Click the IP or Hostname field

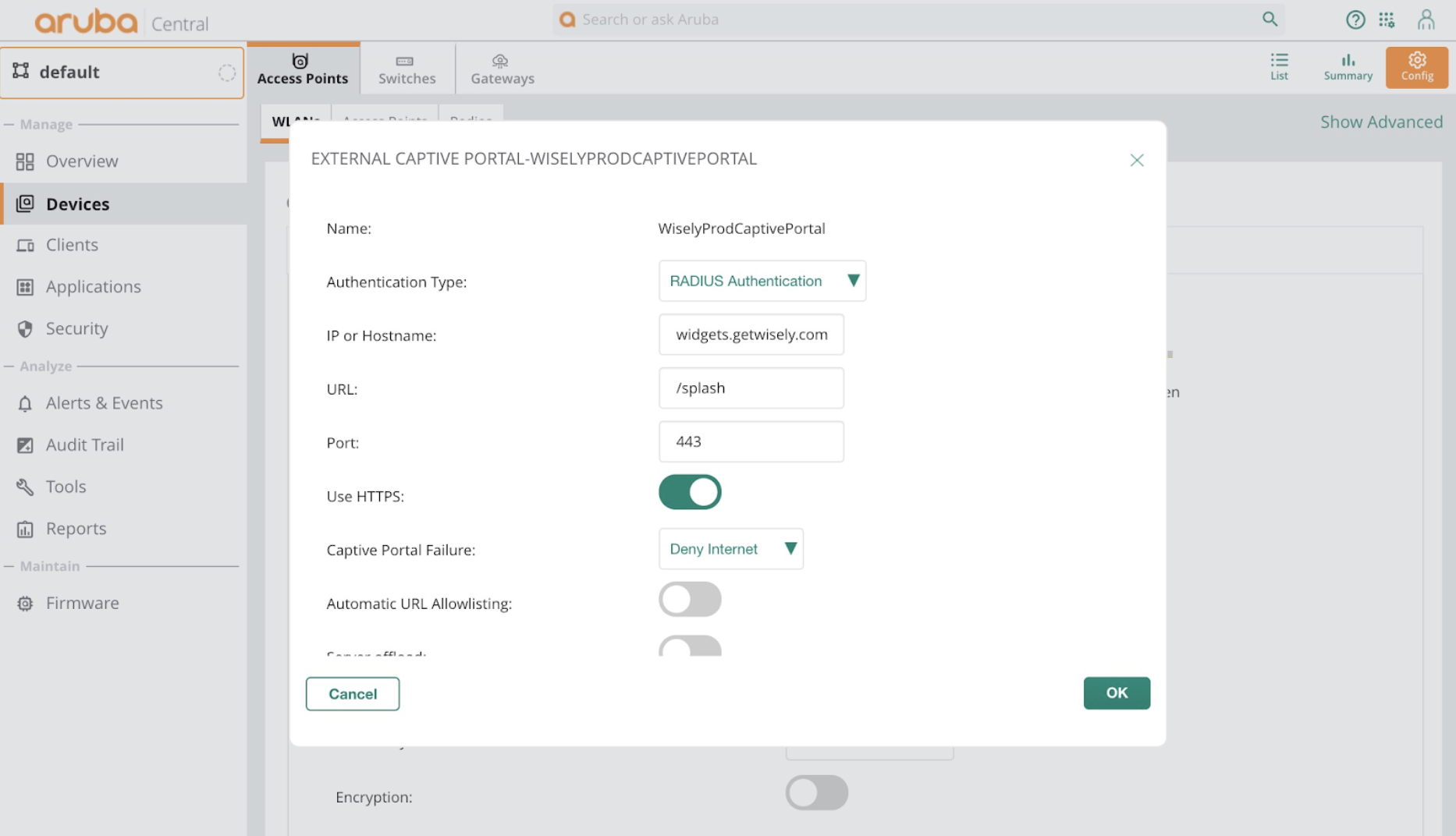pyautogui.click(x=751, y=335)
